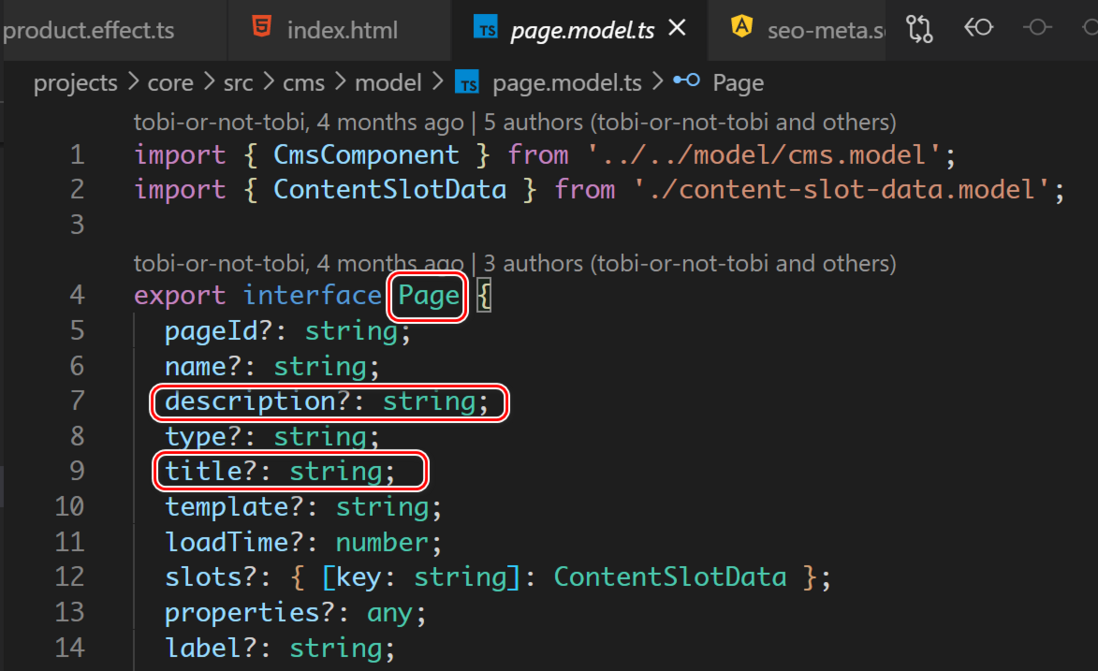Screen dimensions: 1098x671
Task: Click the 'number' type on line 11
Action: coord(382,542)
